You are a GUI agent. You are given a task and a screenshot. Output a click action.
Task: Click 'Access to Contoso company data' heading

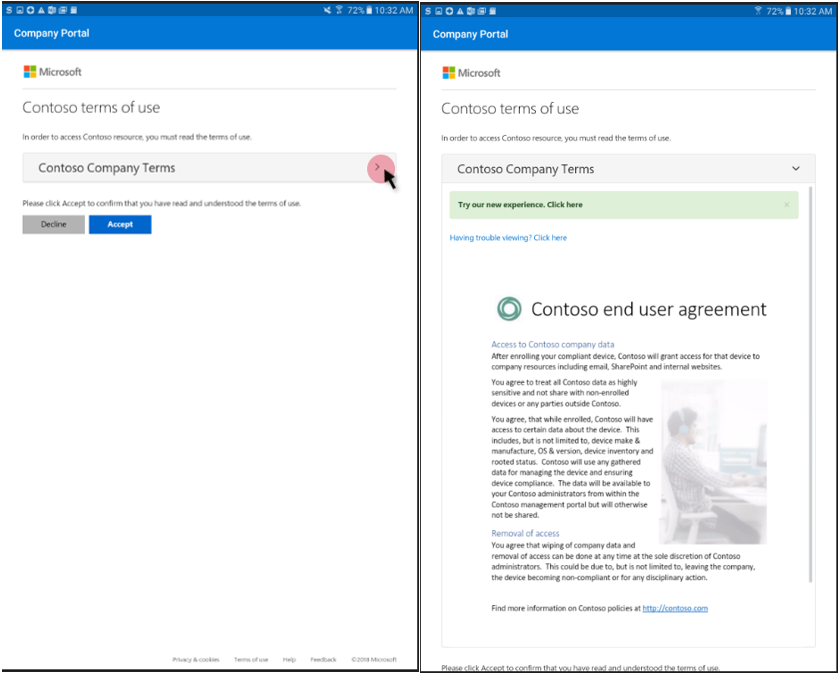[553, 345]
